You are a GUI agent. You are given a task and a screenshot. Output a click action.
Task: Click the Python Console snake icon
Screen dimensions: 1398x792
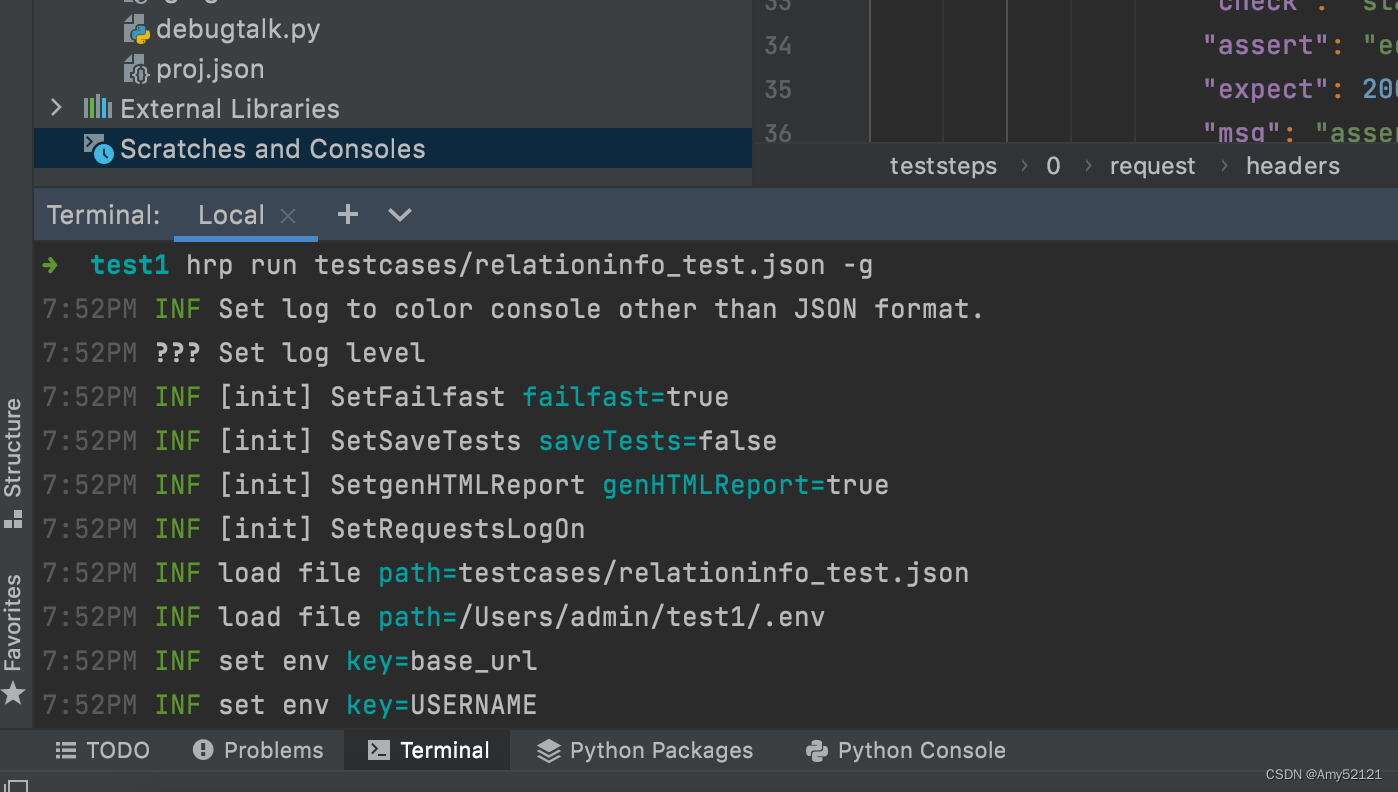coord(817,750)
